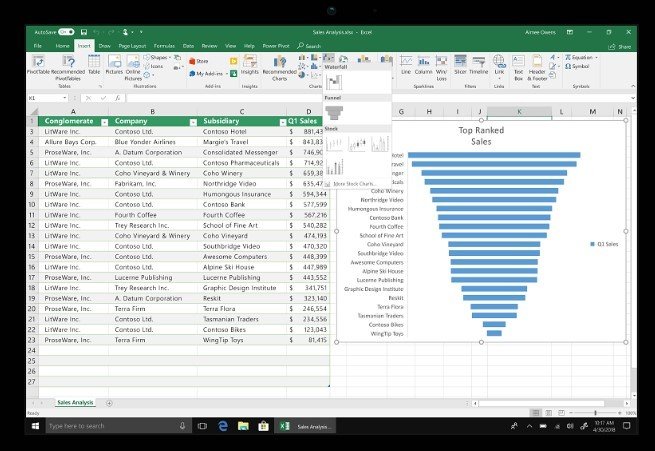
Task: Select cell 'Humongous Insurance'
Action: [x=242, y=194]
